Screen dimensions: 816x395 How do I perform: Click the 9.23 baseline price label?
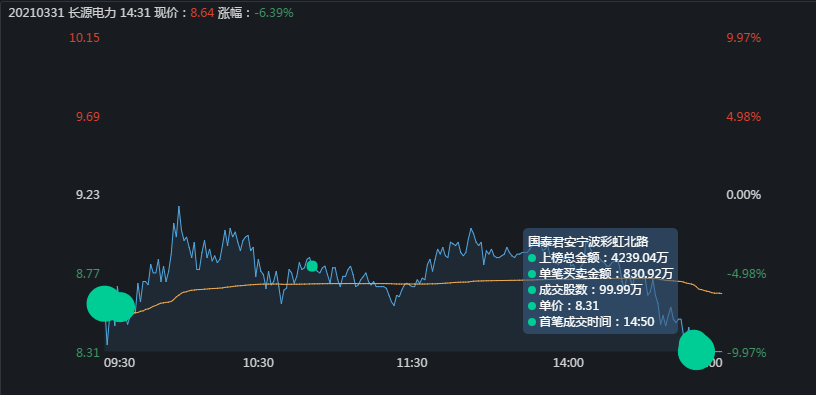coord(88,195)
